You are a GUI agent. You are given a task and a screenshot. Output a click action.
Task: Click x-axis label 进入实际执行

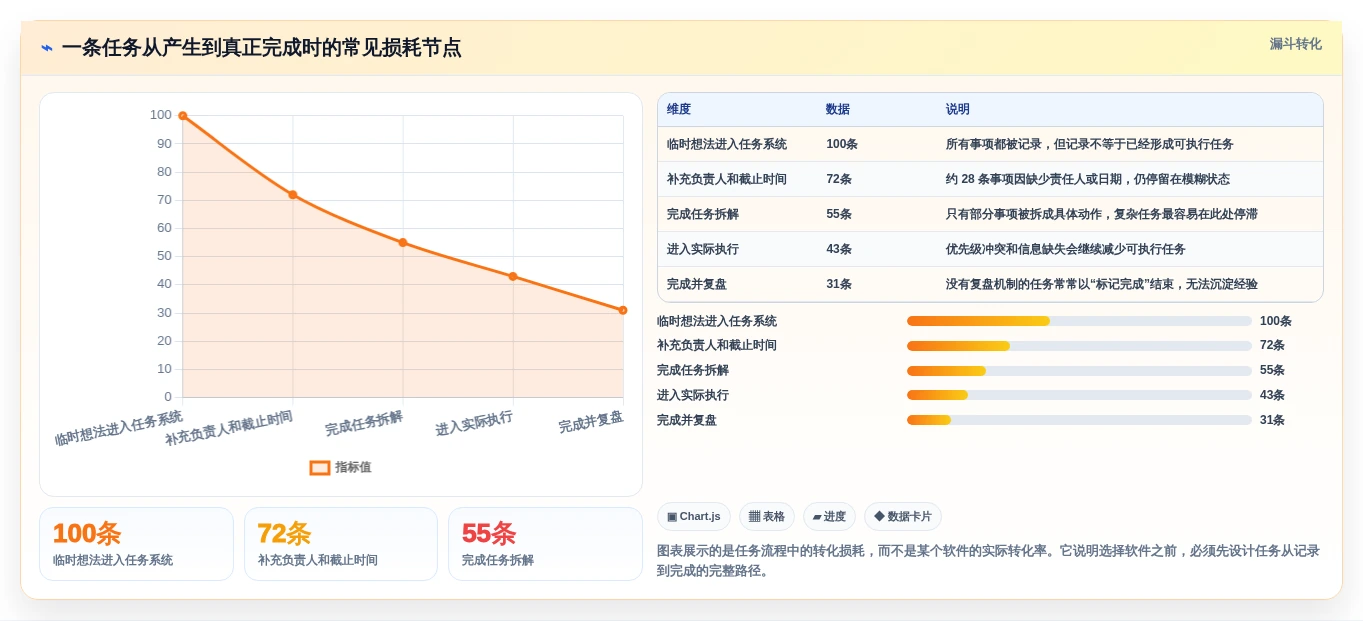(474, 424)
